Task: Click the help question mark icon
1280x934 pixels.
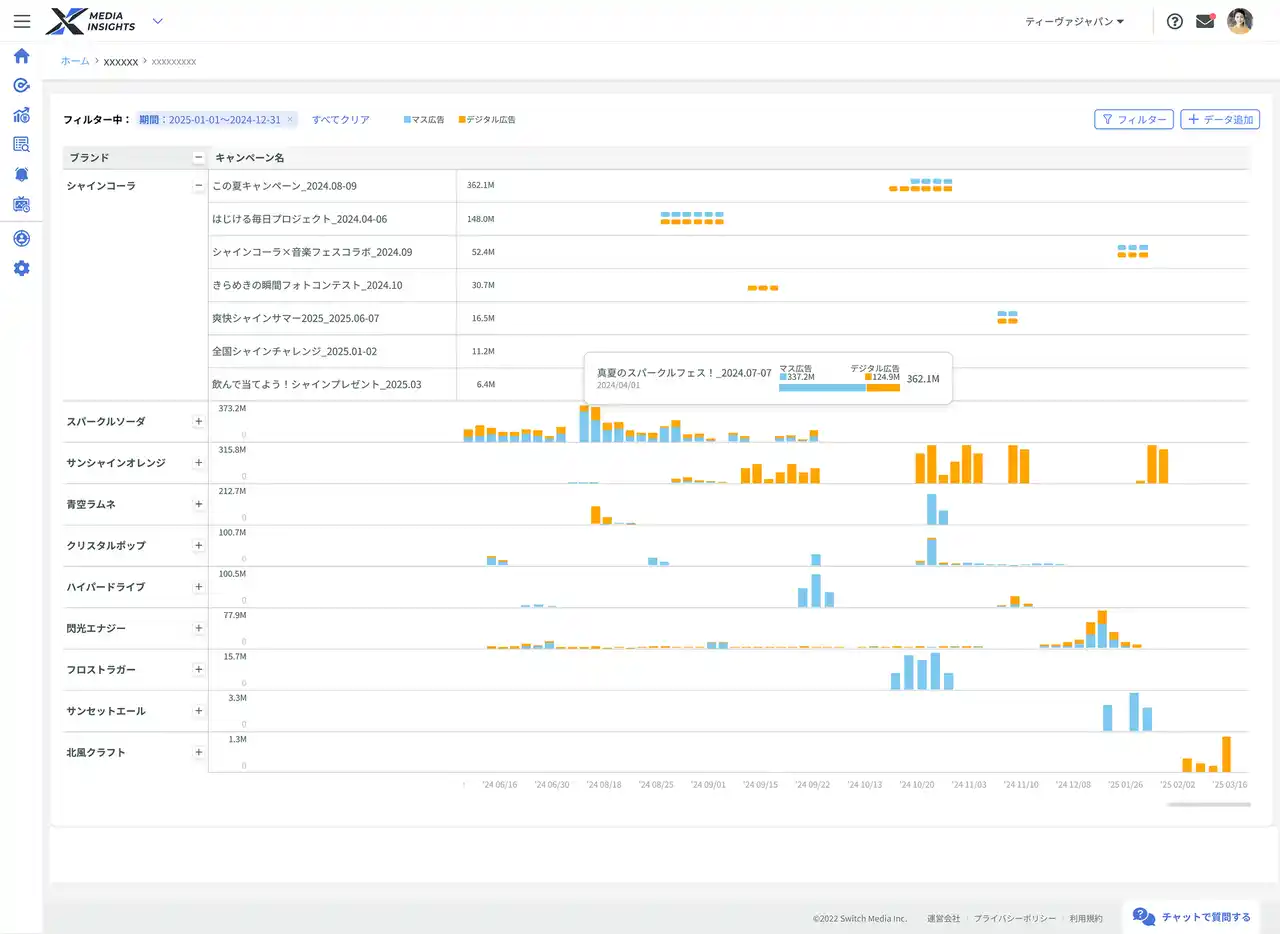Action: [x=1175, y=21]
